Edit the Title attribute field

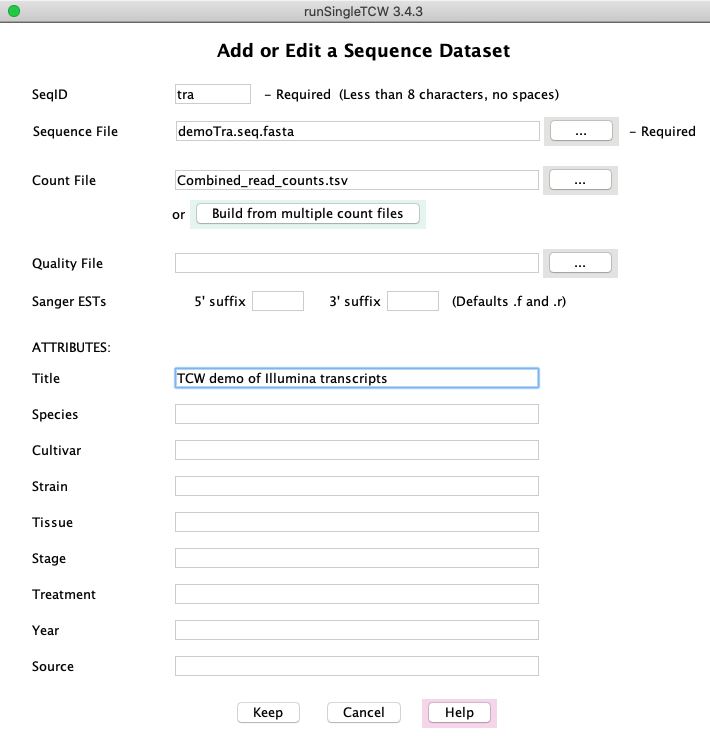[x=357, y=378]
